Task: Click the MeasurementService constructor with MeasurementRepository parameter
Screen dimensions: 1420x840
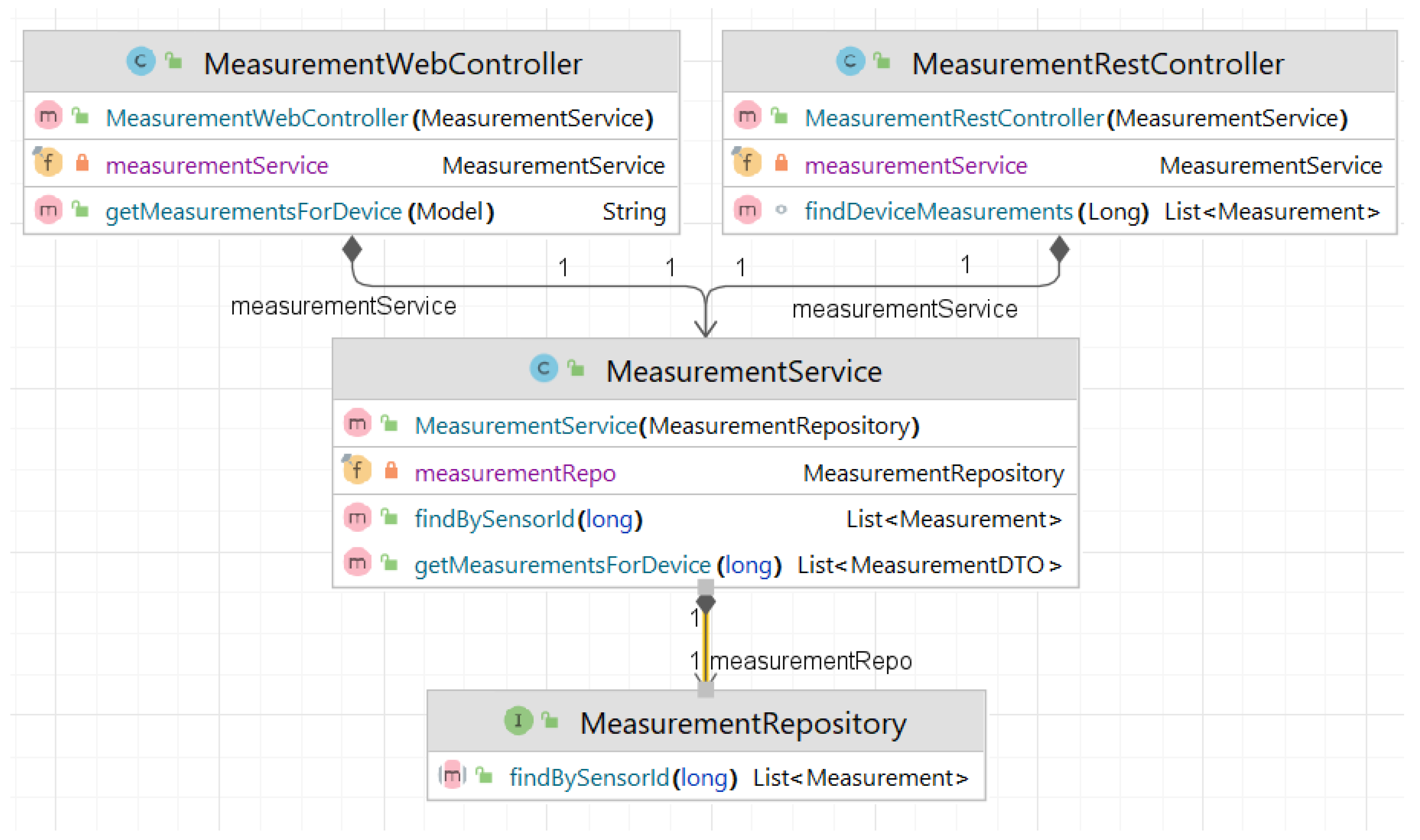Action: click(x=667, y=426)
